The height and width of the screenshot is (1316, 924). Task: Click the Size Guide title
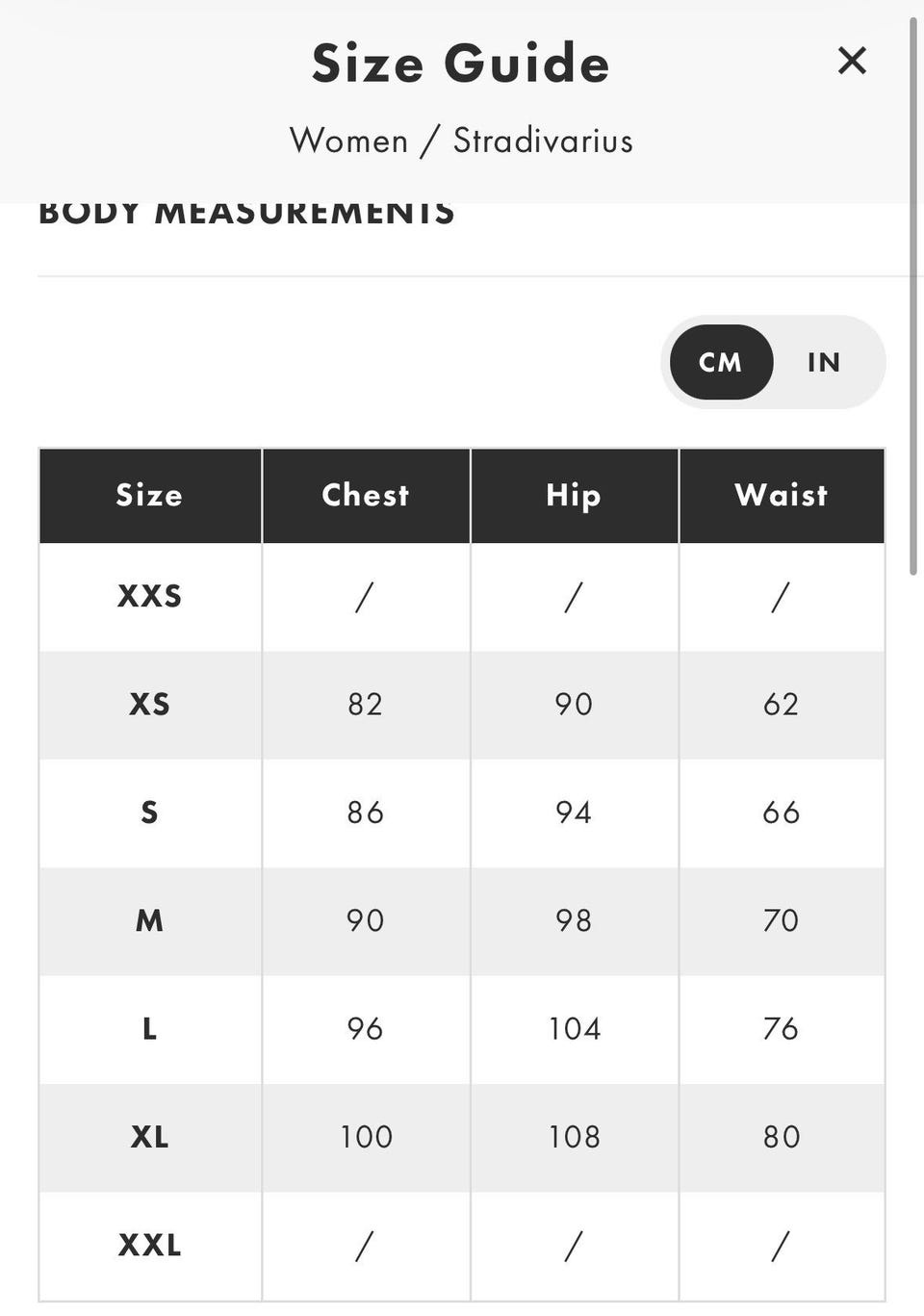point(461,64)
